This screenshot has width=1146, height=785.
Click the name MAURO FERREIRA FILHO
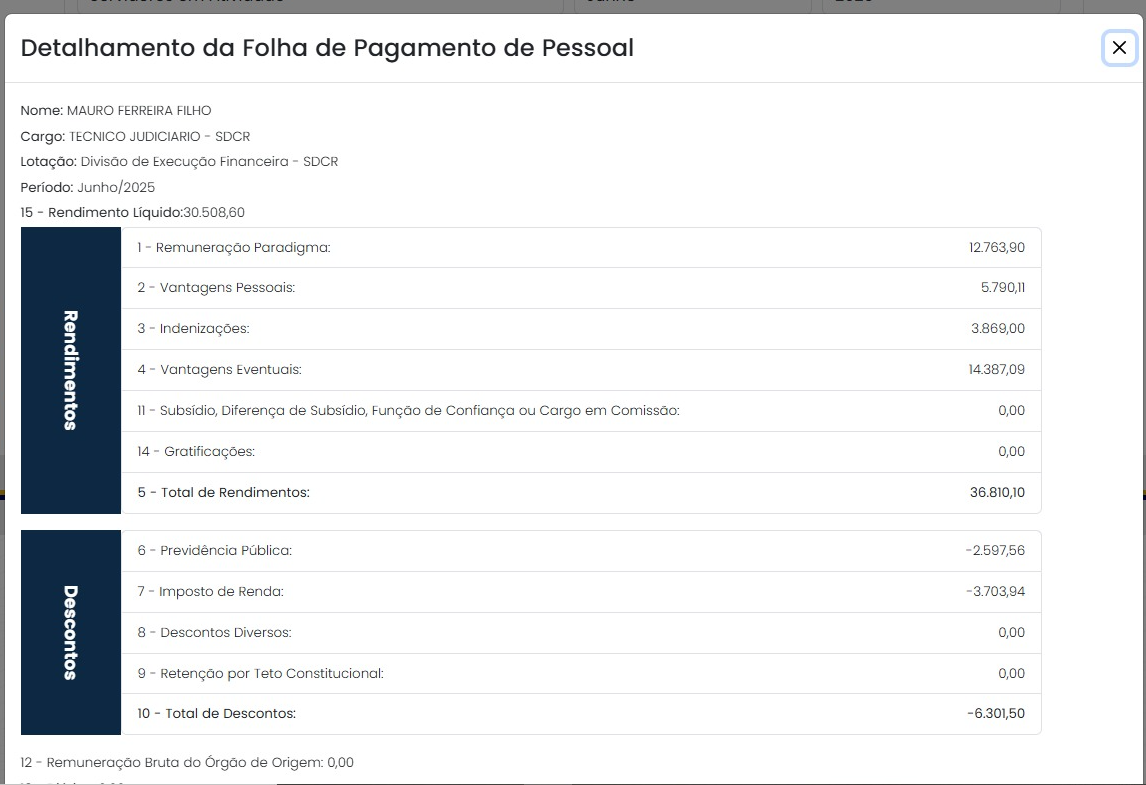tap(139, 111)
